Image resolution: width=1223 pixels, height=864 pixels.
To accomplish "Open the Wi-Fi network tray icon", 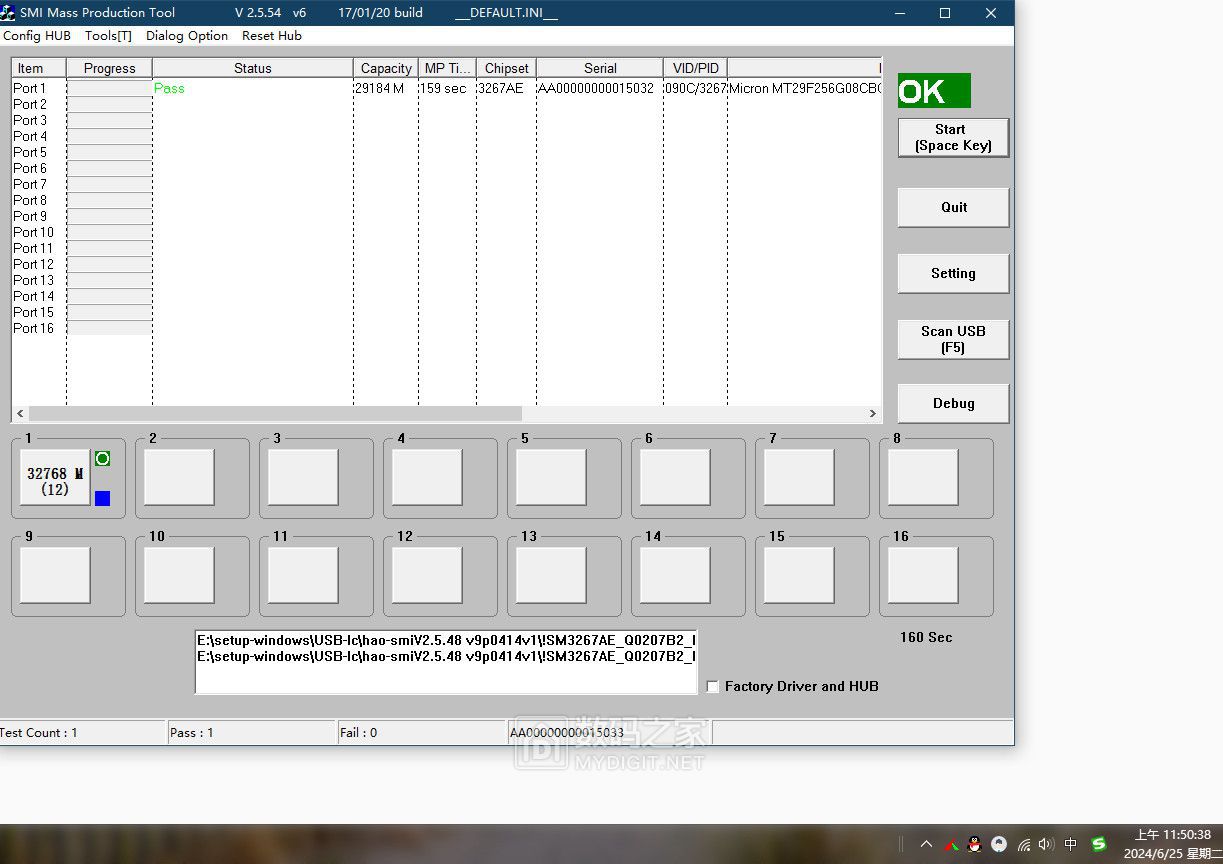I will click(1023, 844).
